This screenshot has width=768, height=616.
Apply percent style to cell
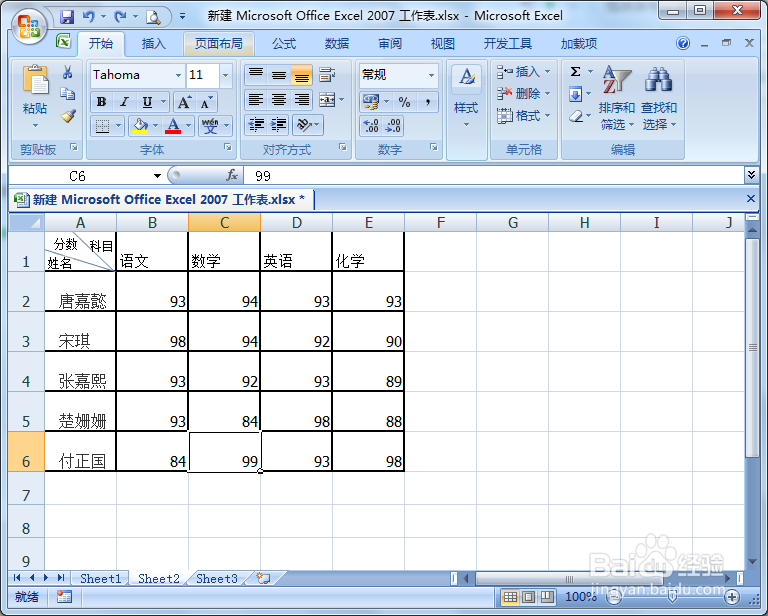coord(404,102)
